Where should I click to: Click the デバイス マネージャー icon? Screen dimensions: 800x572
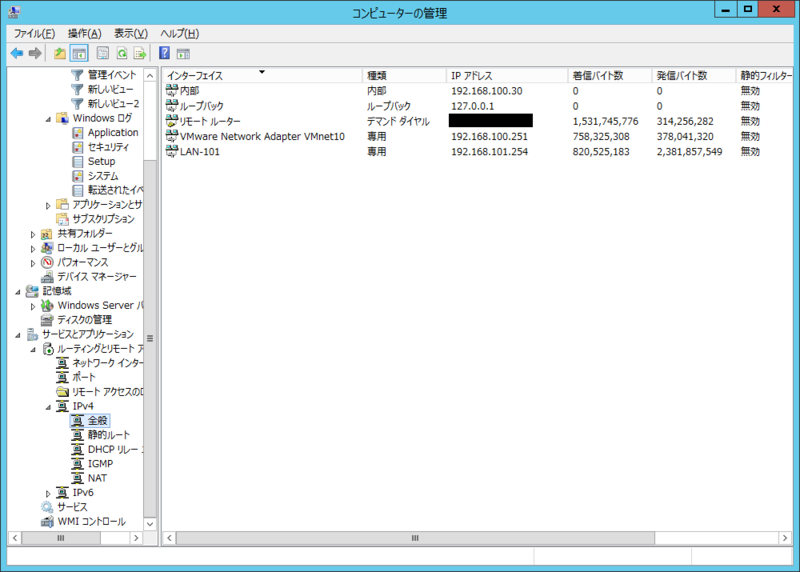(x=47, y=277)
